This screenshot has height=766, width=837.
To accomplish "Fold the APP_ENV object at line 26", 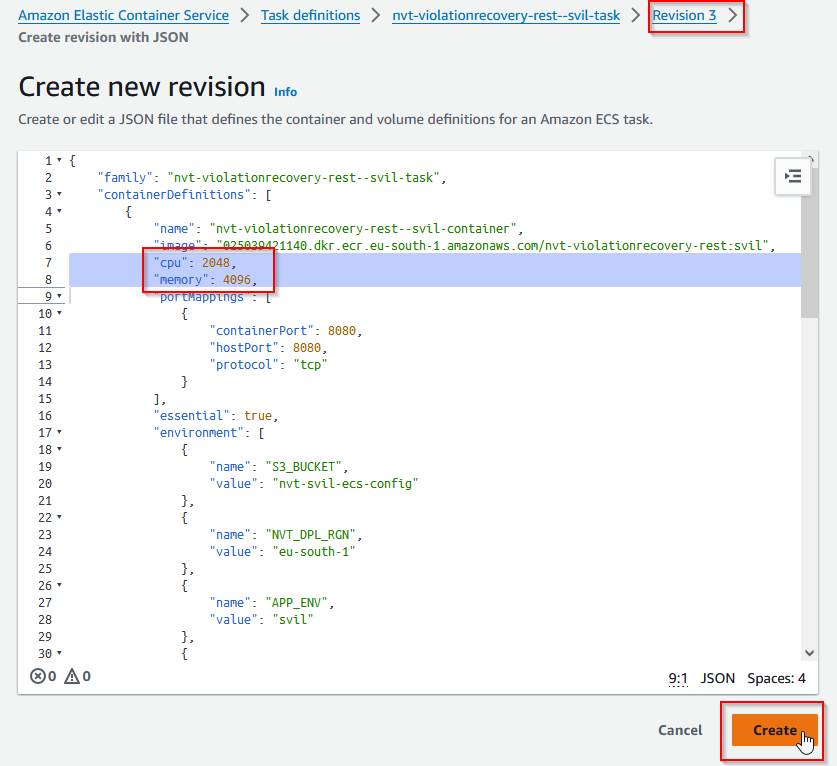I will [59, 586].
